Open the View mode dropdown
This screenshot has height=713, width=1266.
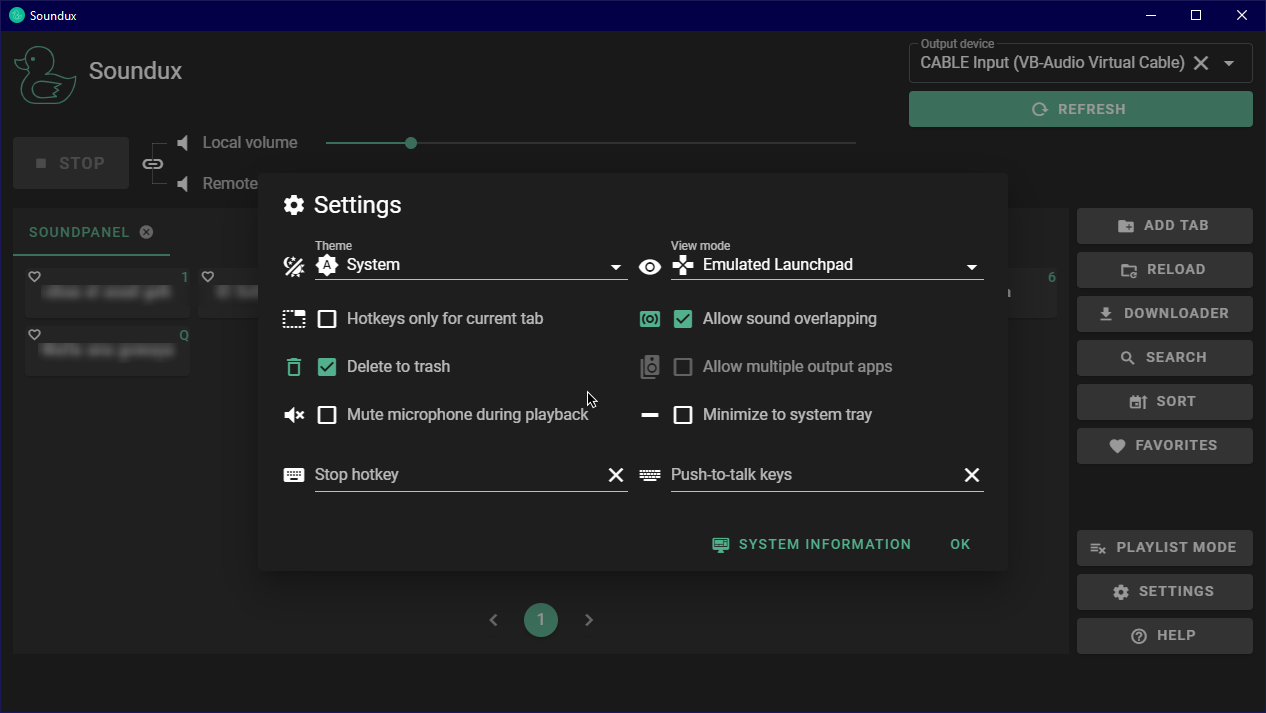[971, 267]
